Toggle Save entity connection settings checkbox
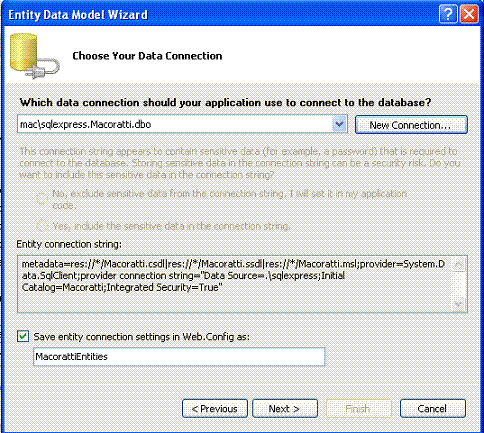The height and width of the screenshot is (433, 484). coord(23,336)
